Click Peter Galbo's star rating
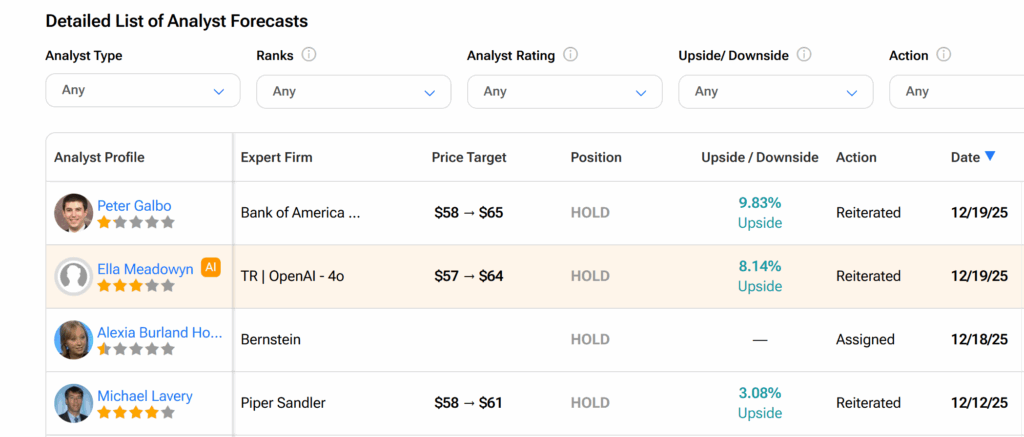 (x=135, y=223)
